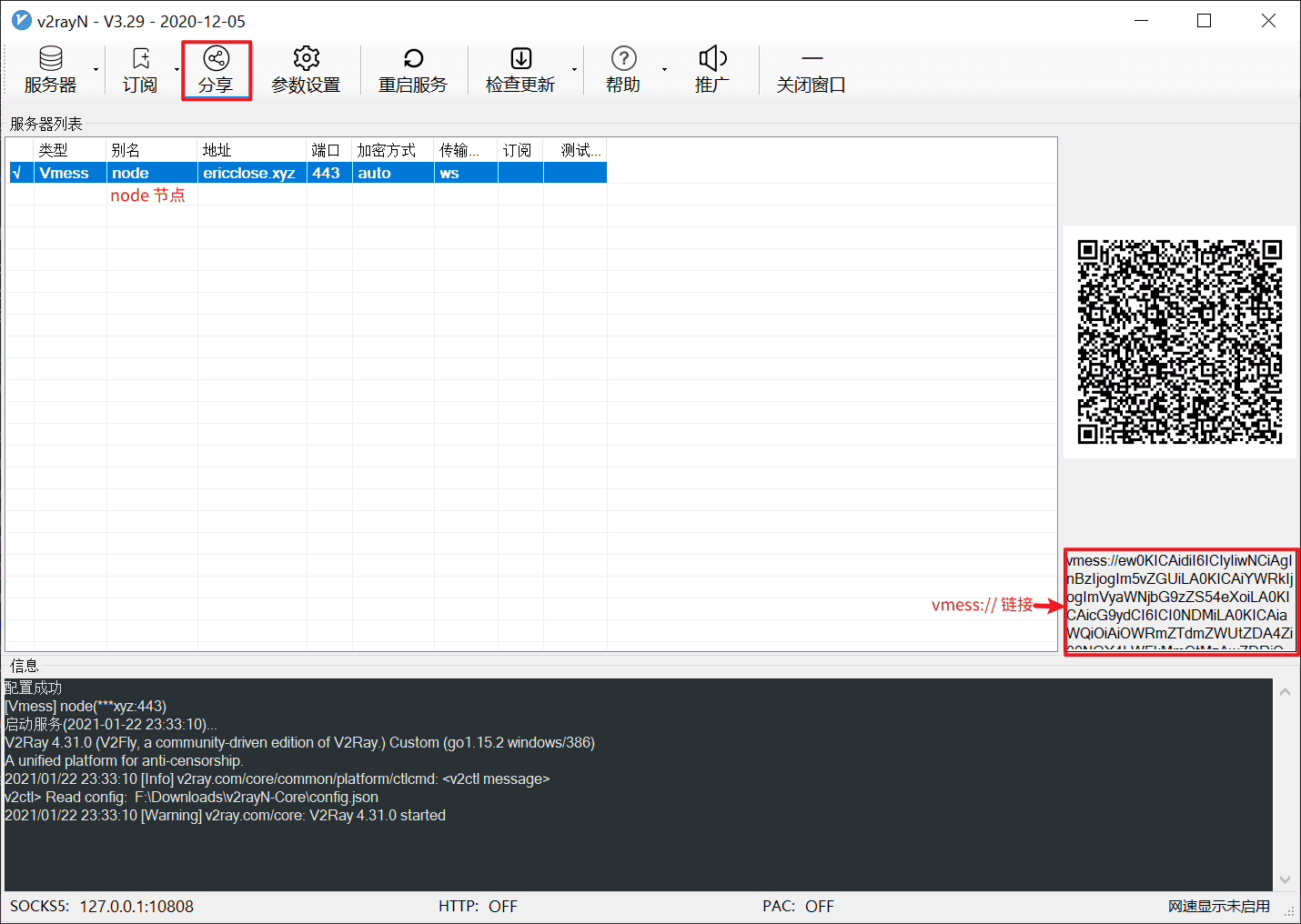Click the 'auto' encryption cell

tap(393, 173)
